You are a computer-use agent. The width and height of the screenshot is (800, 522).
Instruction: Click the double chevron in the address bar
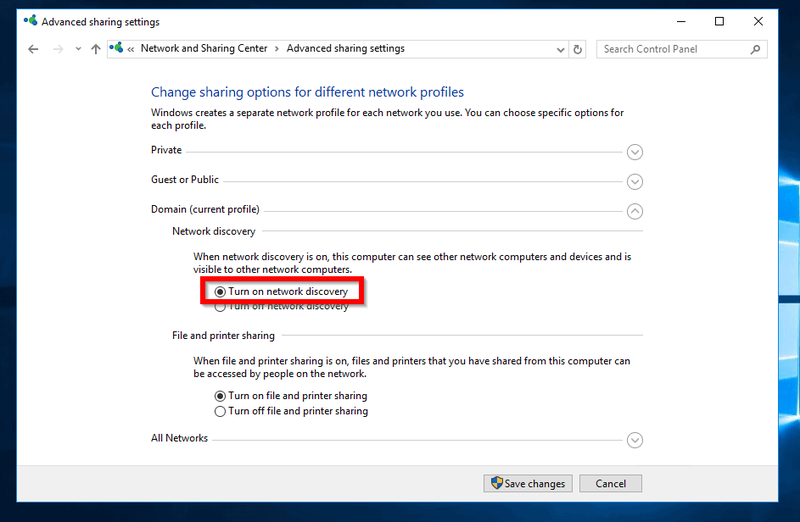131,49
